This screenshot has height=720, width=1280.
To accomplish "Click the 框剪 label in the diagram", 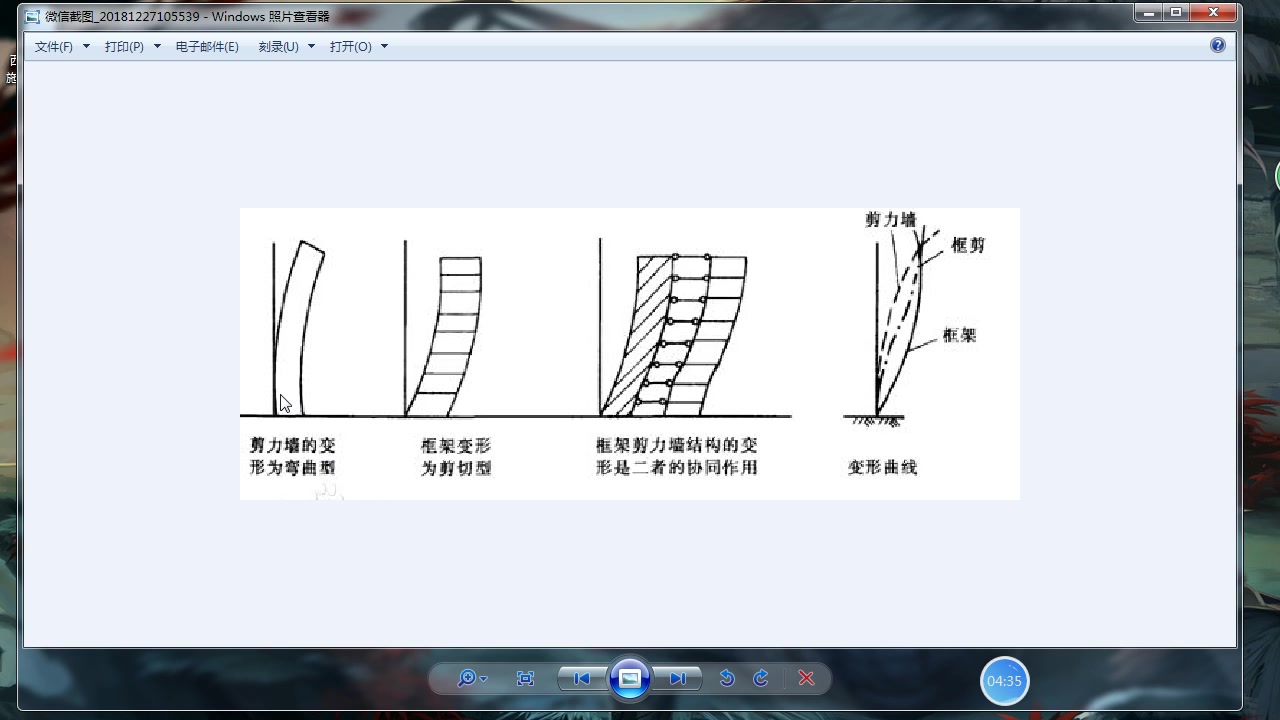I will pos(968,245).
